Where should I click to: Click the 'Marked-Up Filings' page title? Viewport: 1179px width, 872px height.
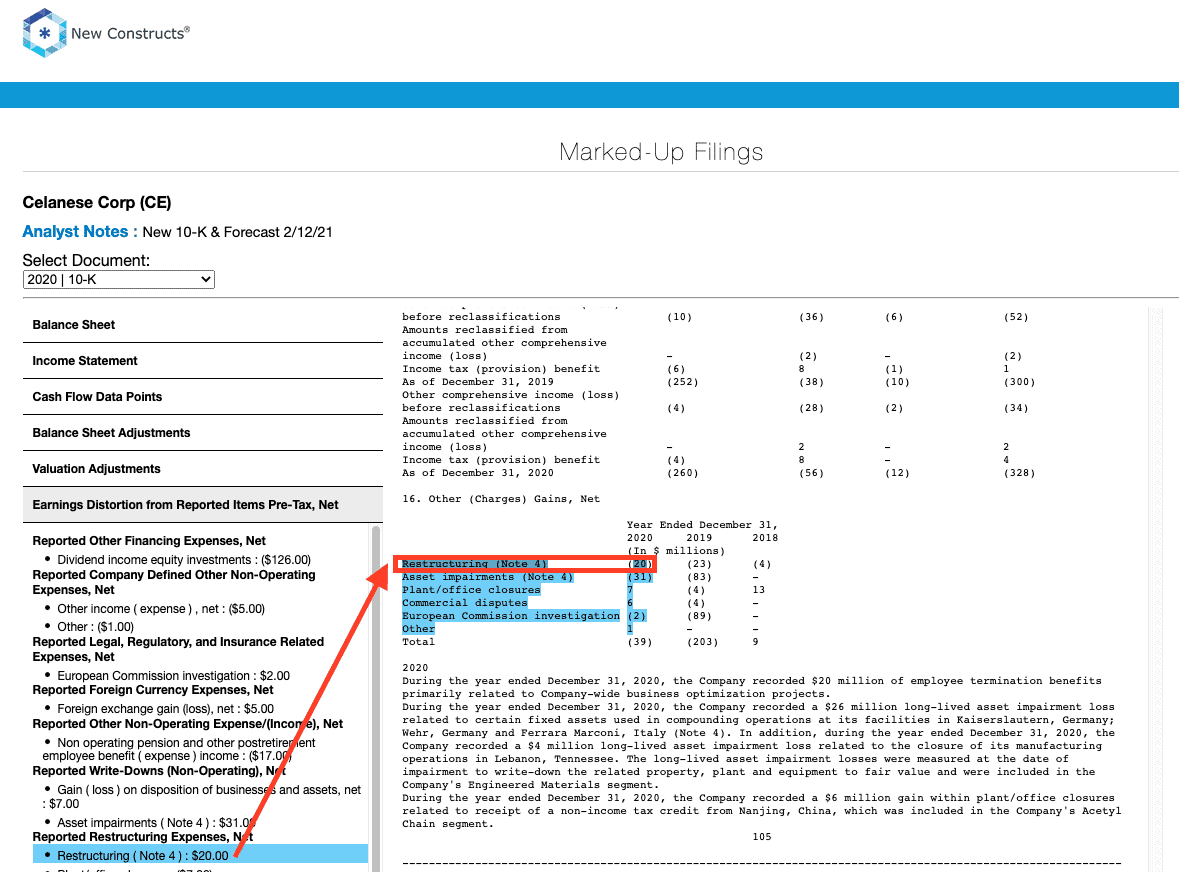pyautogui.click(x=661, y=152)
